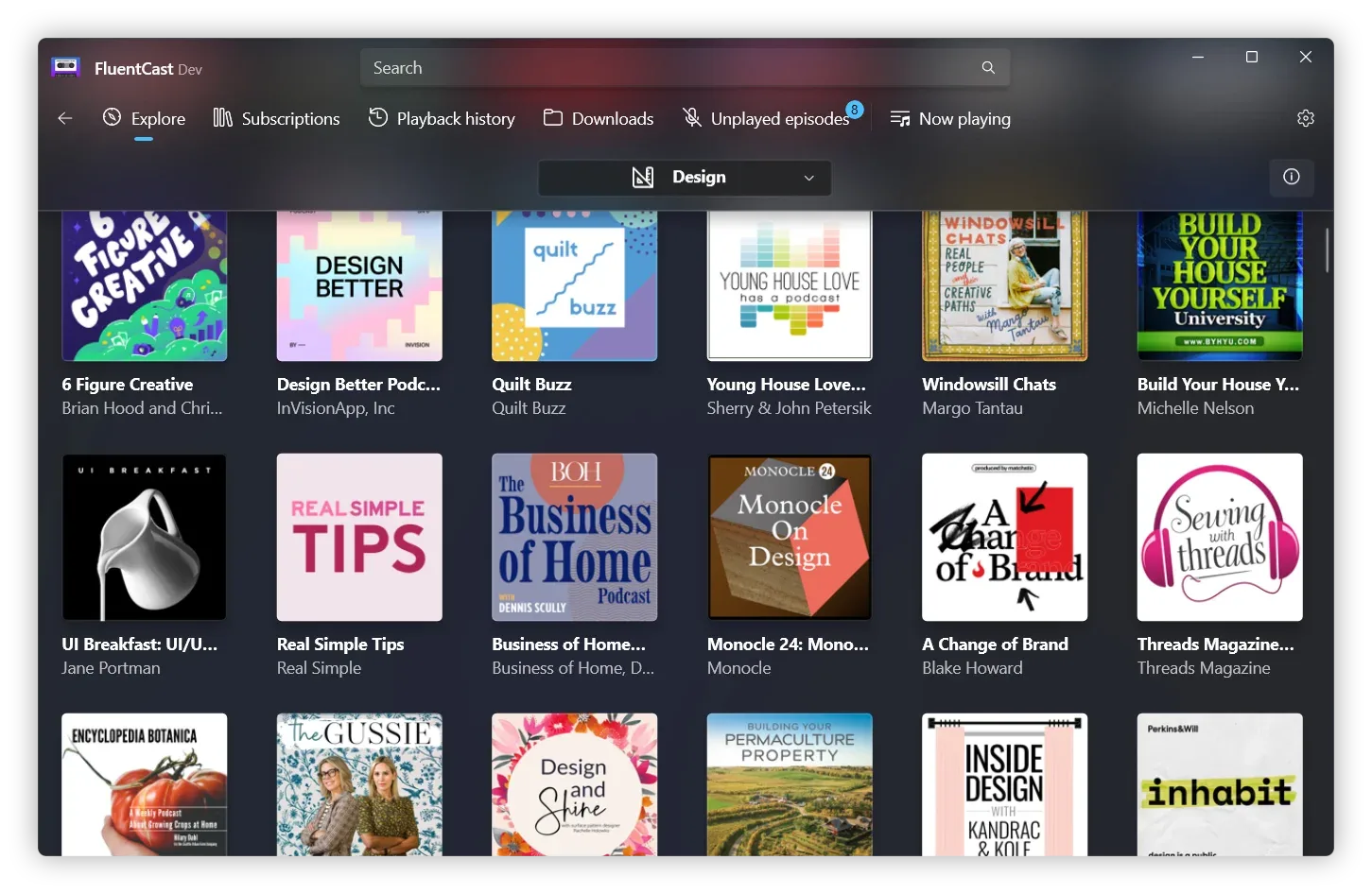
Task: Click author 'Sherry & John Petersik'
Action: (x=790, y=408)
